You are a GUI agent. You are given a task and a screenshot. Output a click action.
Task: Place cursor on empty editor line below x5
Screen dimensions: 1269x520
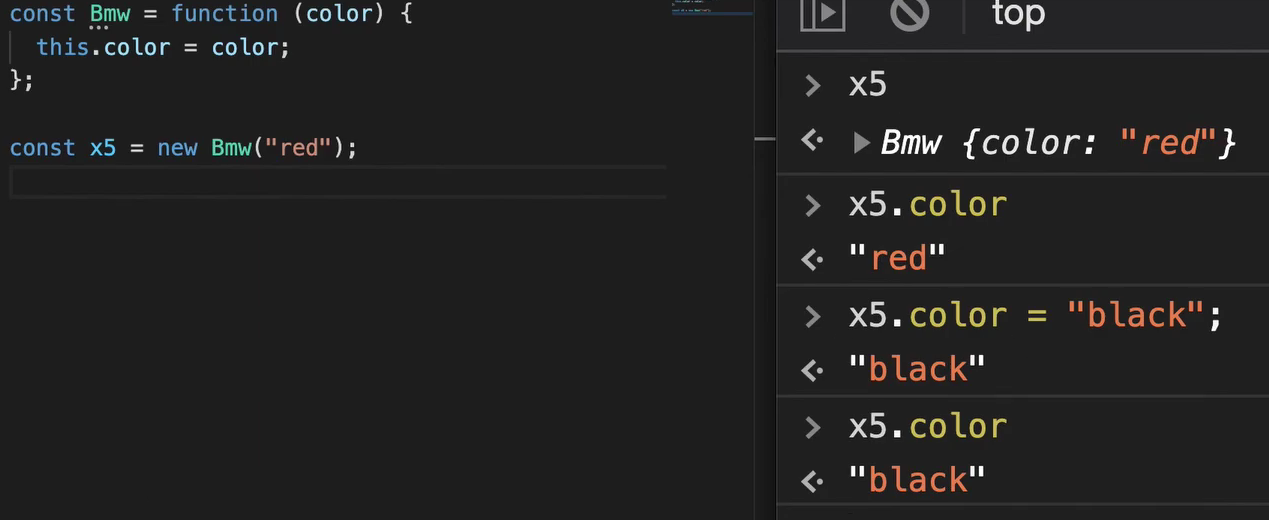(x=338, y=183)
